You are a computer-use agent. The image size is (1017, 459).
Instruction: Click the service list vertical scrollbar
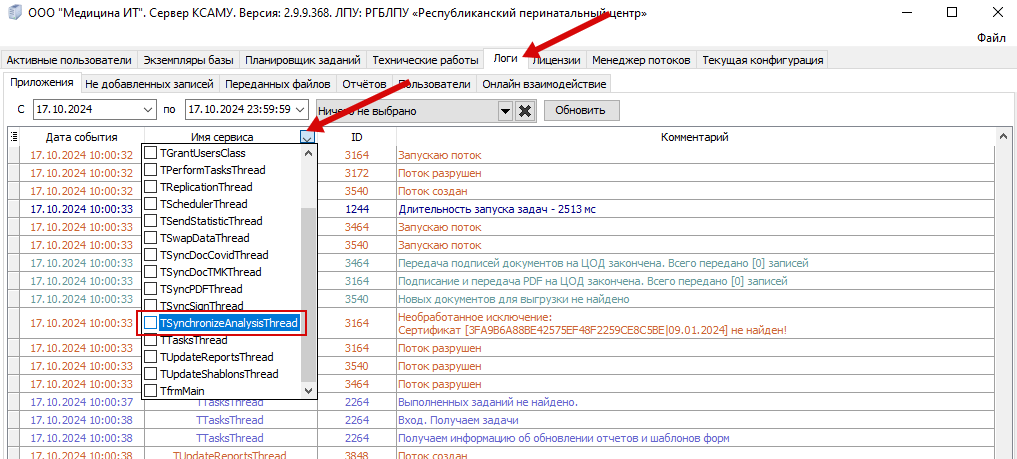[x=309, y=272]
